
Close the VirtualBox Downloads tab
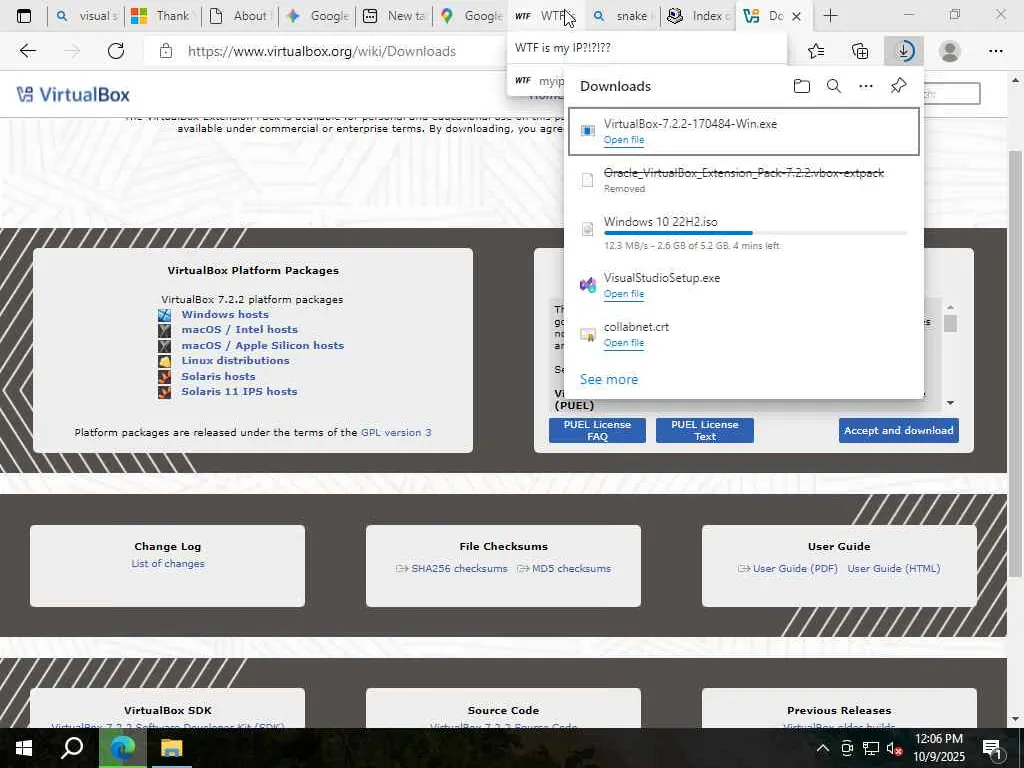796,16
